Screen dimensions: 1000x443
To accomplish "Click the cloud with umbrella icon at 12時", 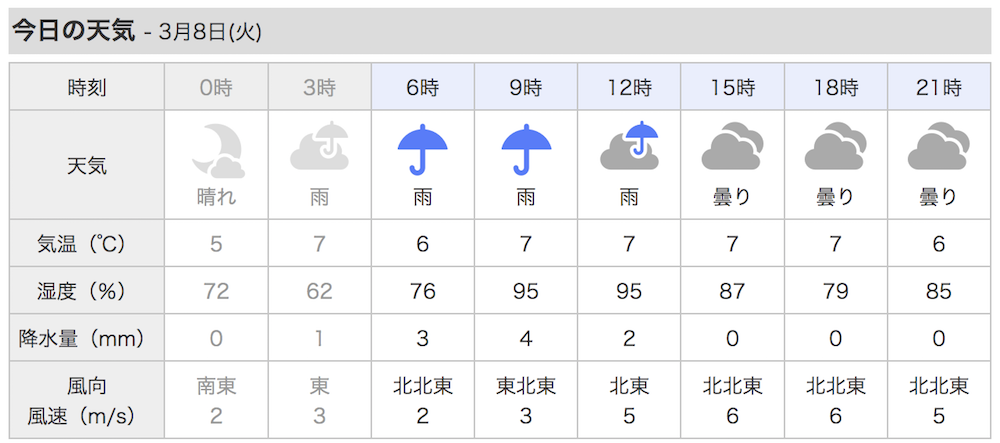I will [x=629, y=146].
